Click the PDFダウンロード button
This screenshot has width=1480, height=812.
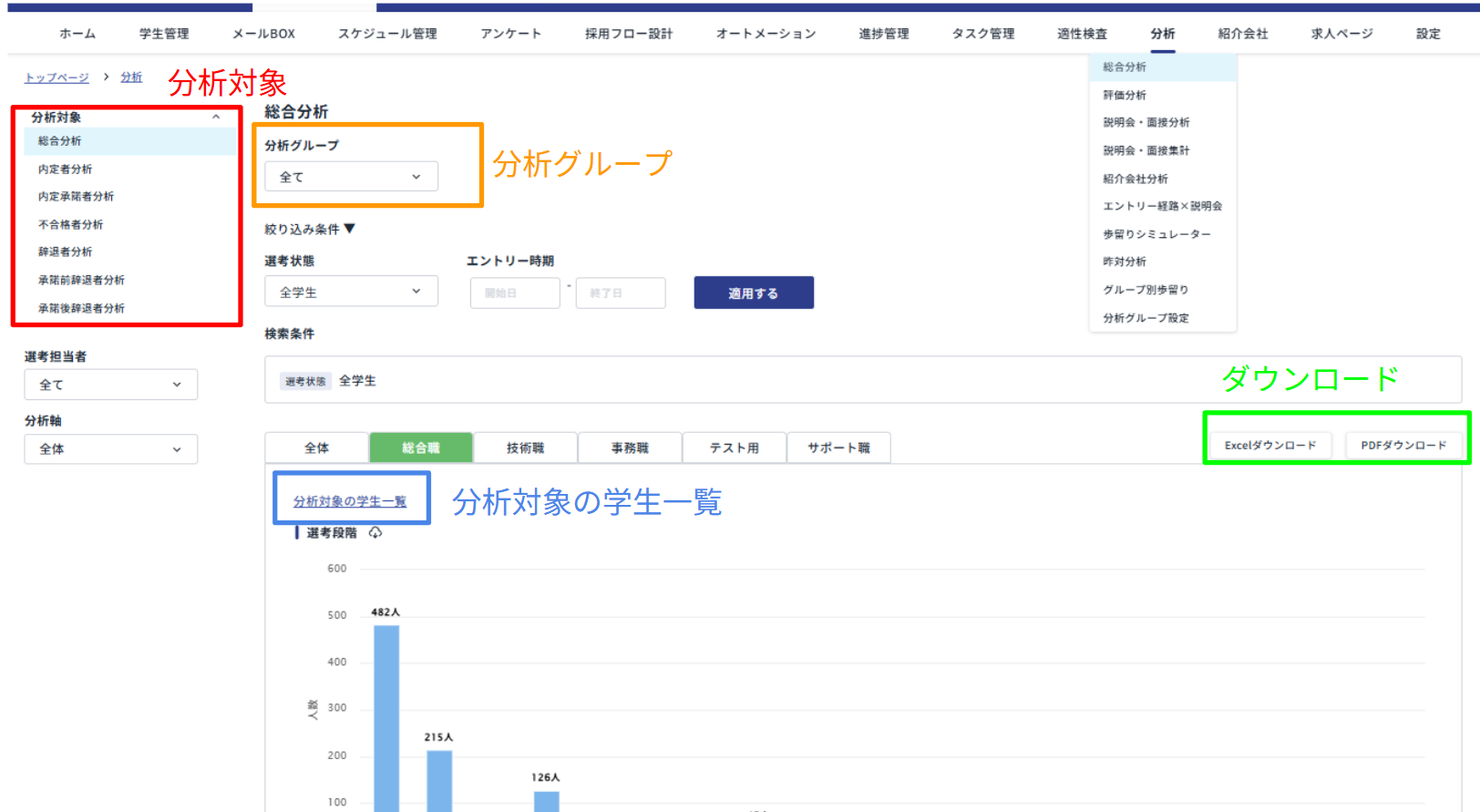(1403, 446)
